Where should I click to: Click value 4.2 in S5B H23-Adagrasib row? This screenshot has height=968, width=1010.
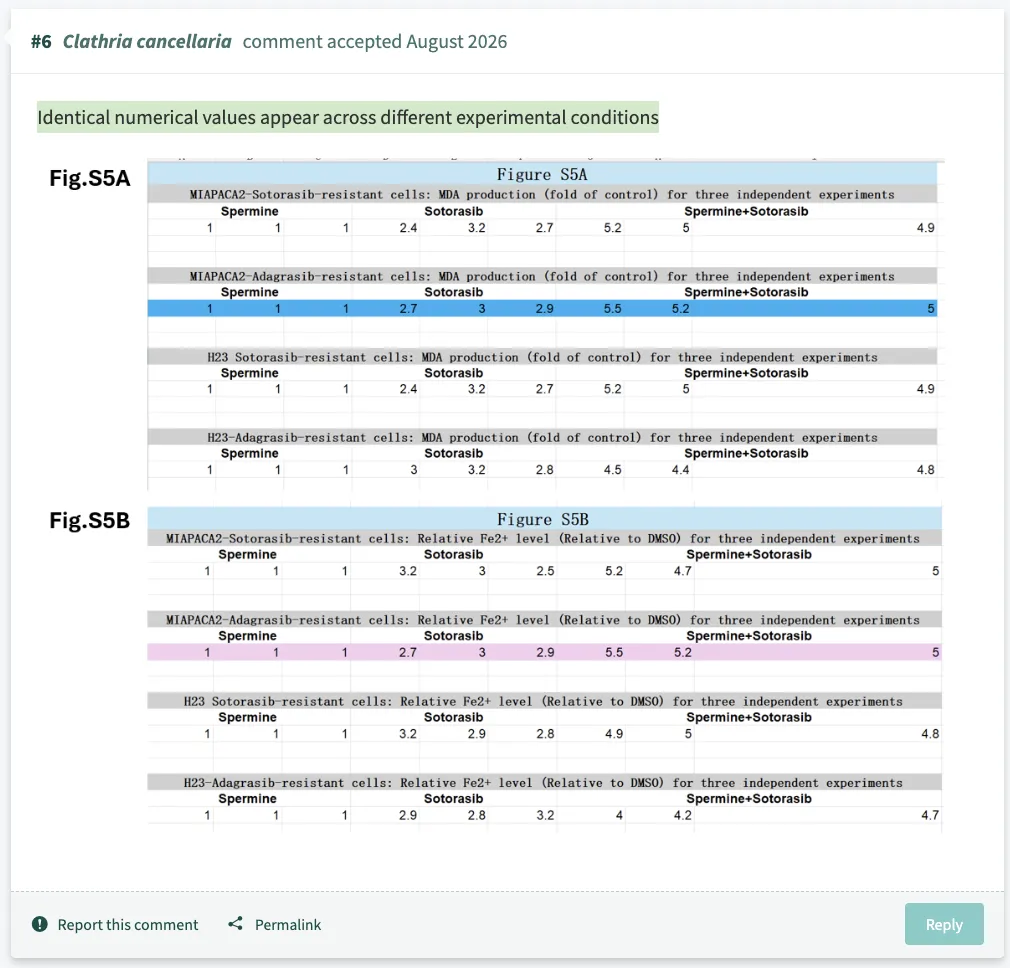click(683, 815)
